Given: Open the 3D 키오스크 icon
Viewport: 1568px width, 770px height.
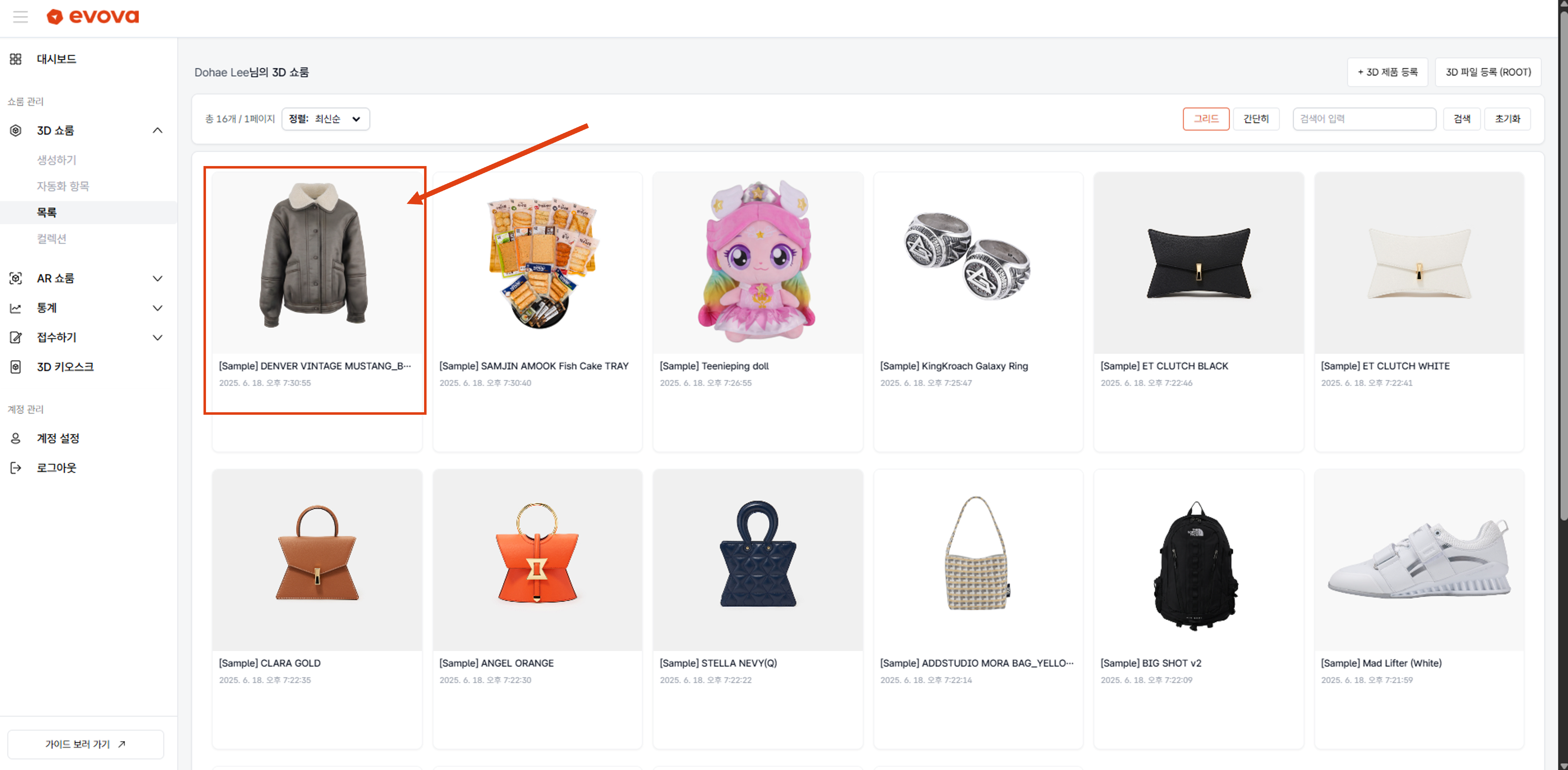Looking at the screenshot, I should (x=15, y=366).
